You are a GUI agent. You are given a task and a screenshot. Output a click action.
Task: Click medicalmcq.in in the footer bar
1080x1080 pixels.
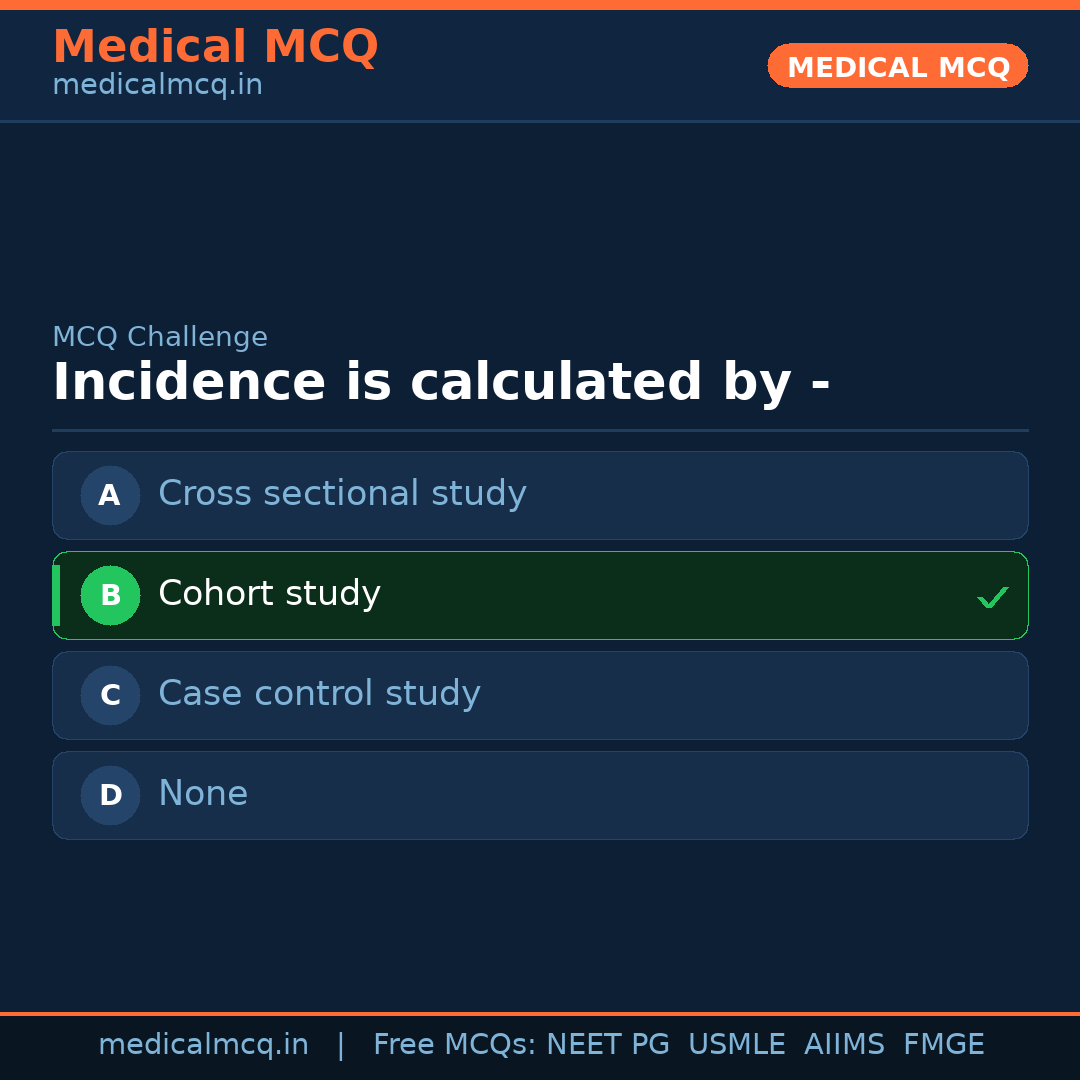204,1044
